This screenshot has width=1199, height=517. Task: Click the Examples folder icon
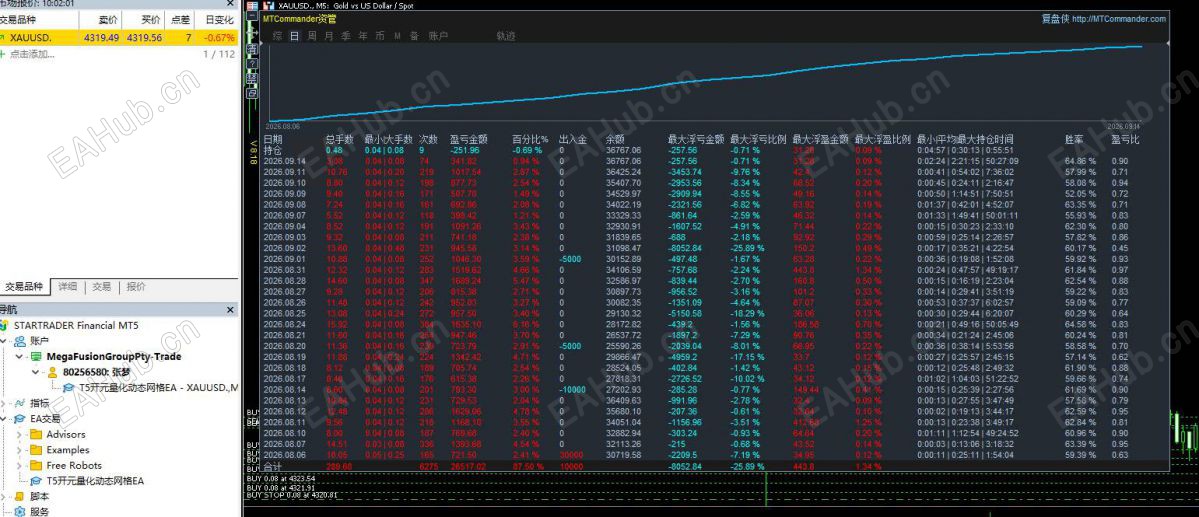click(35, 450)
